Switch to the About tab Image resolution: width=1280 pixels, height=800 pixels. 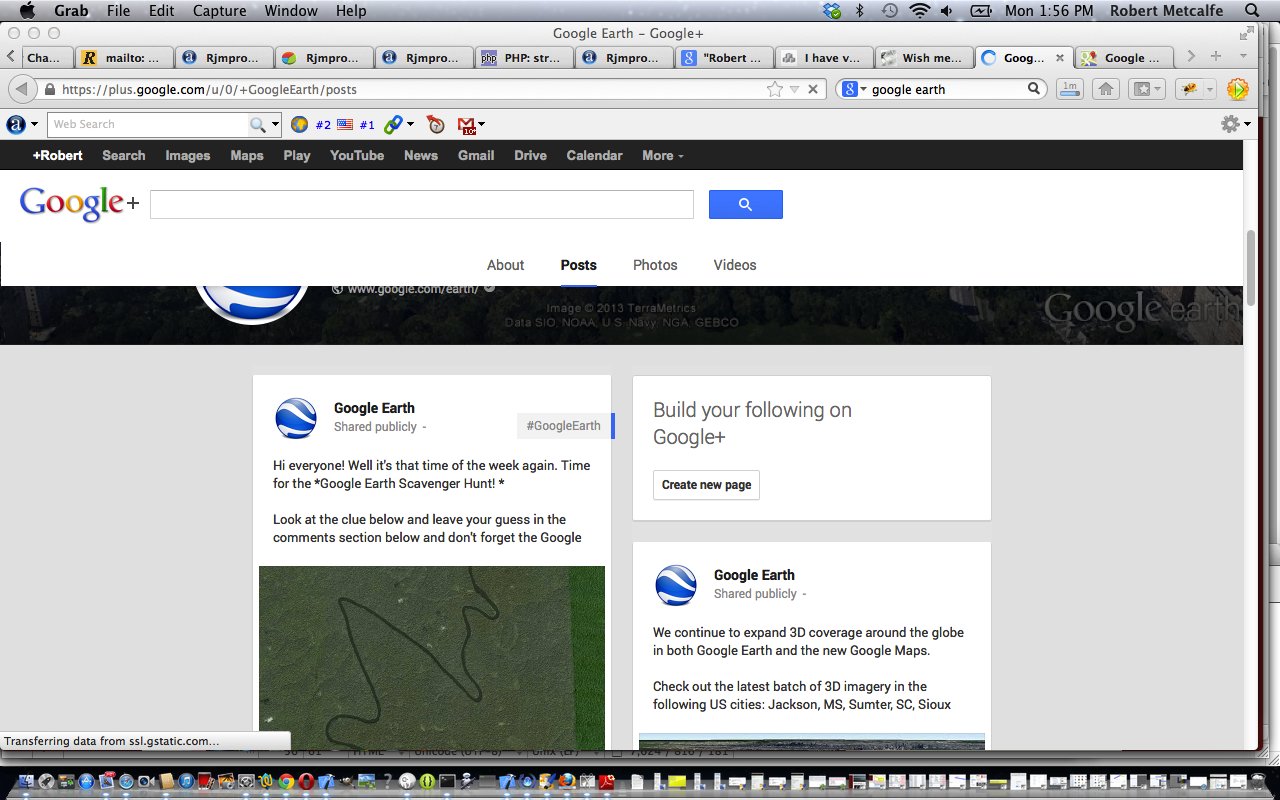tap(505, 265)
